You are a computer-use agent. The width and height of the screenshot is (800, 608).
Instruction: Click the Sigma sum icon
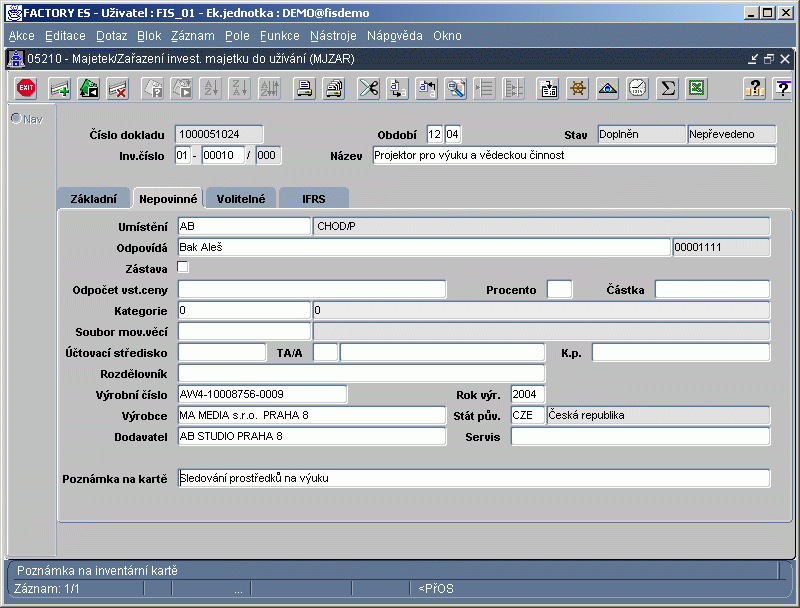667,88
